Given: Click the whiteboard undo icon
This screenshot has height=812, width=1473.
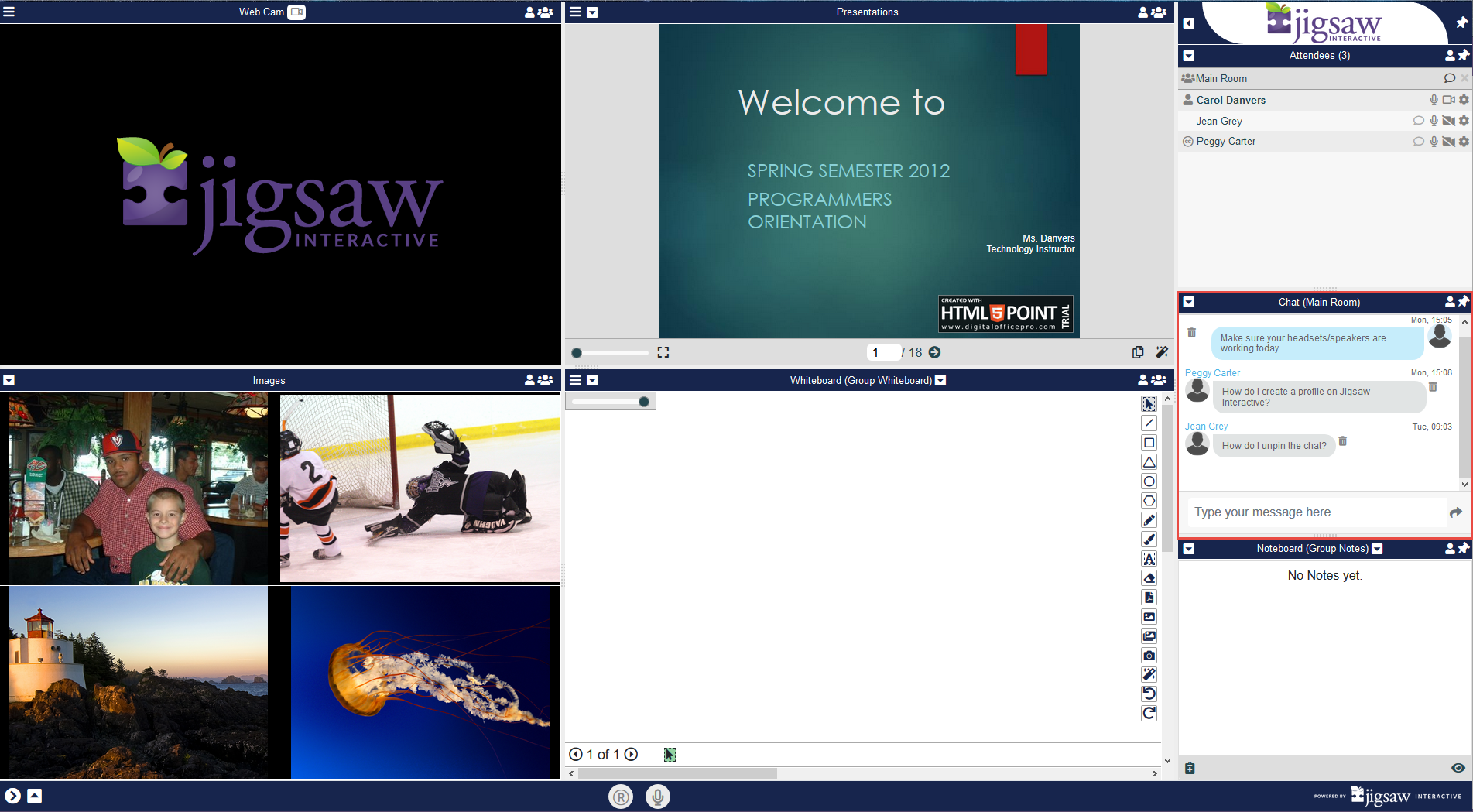Looking at the screenshot, I should [1149, 694].
